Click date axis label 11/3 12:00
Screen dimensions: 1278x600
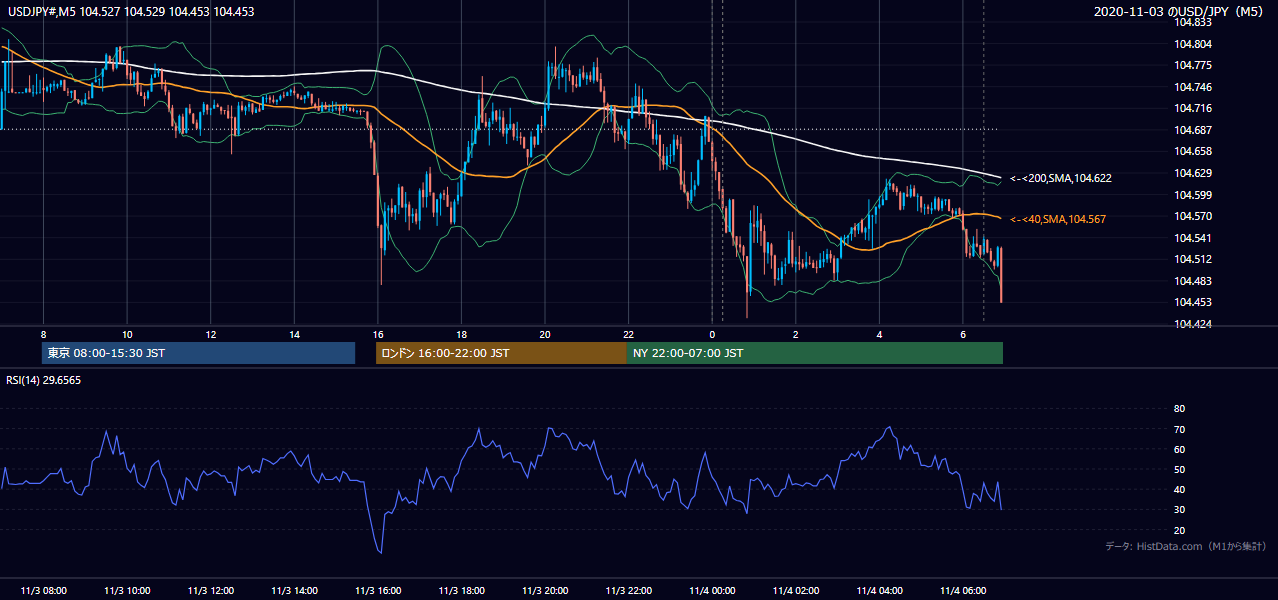pyautogui.click(x=210, y=591)
